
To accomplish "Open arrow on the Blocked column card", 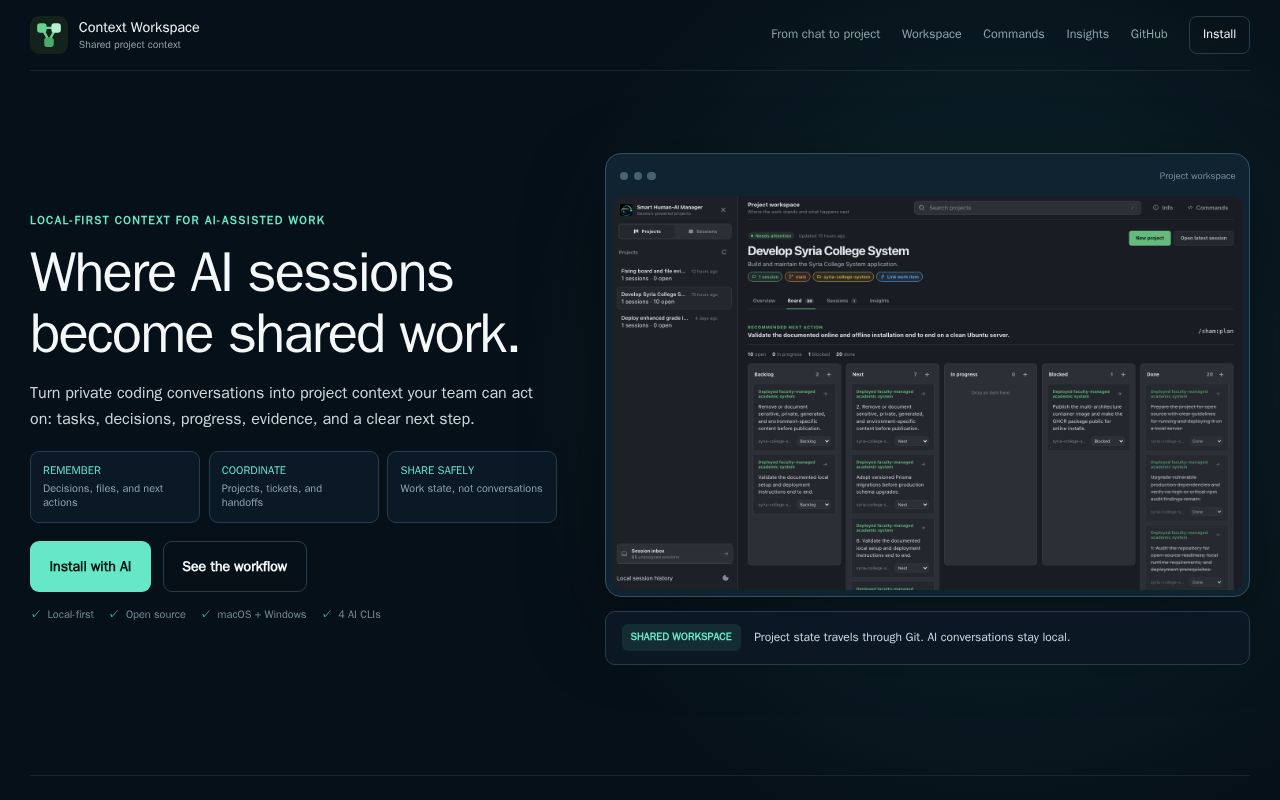I will [x=1119, y=394].
